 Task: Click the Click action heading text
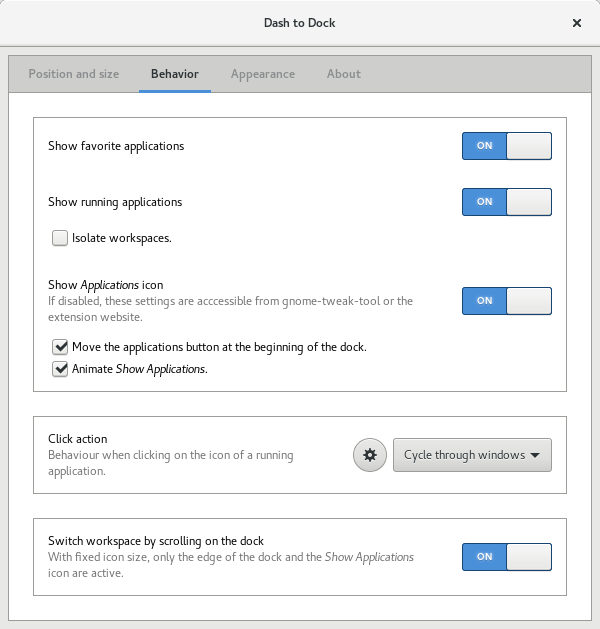point(78,439)
